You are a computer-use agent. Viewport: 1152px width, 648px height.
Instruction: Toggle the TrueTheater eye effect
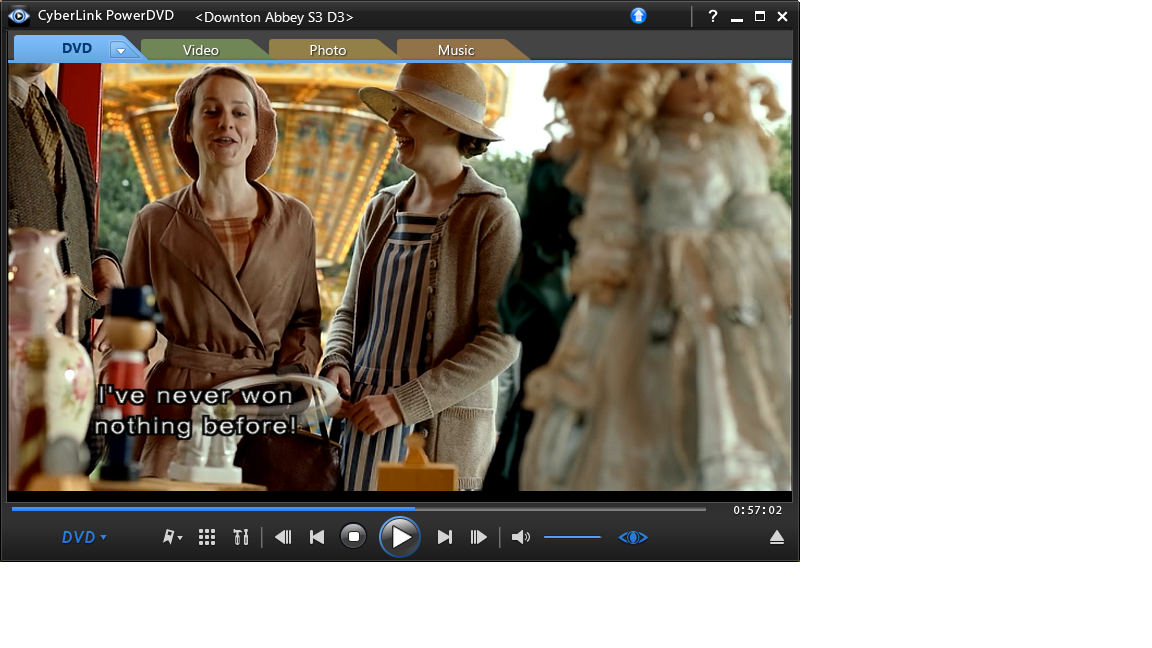coord(633,537)
